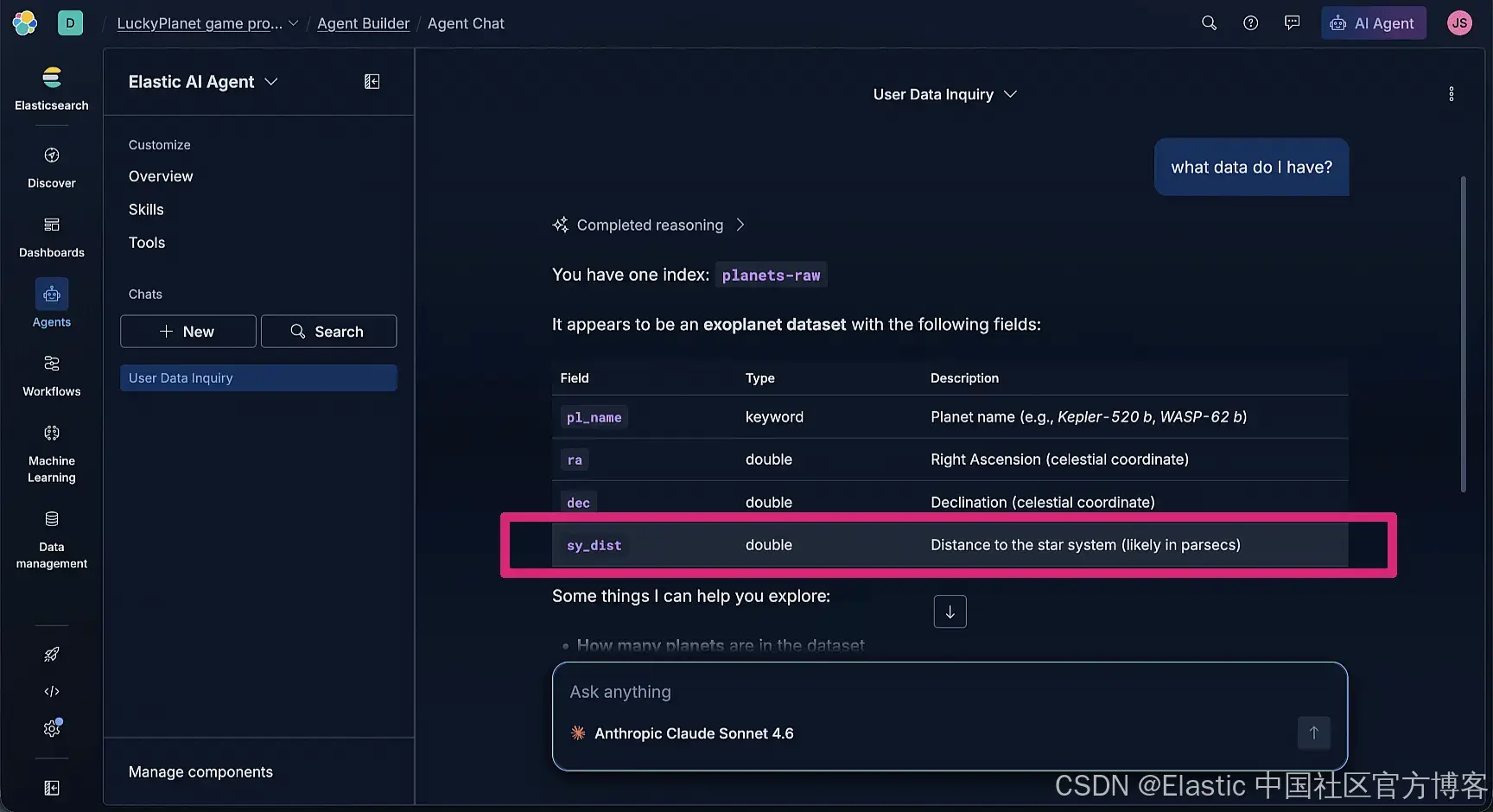Collapse the main navigation sidebar icon
The width and height of the screenshot is (1493, 812).
52,788
